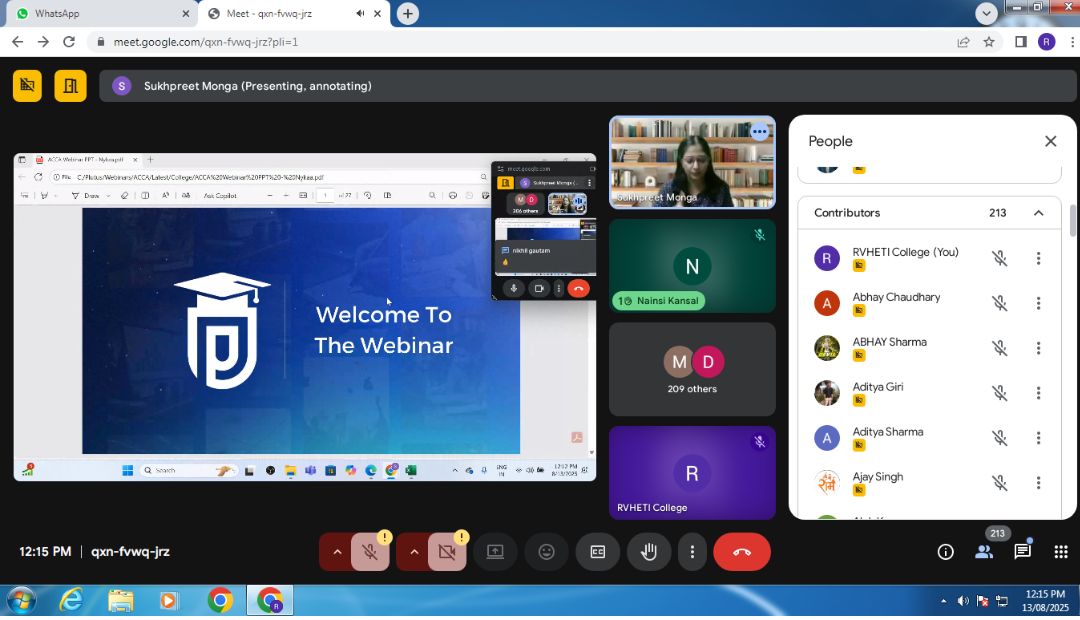Viewport: 1080px width, 620px height.
Task: Collapse the Contributors list
Action: coord(1038,213)
